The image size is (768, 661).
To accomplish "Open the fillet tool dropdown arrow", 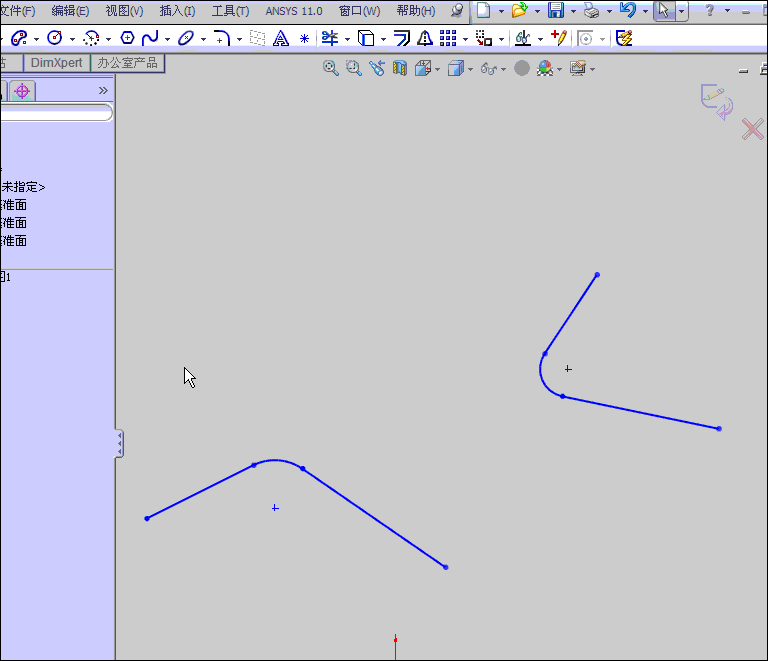I will pos(239,39).
